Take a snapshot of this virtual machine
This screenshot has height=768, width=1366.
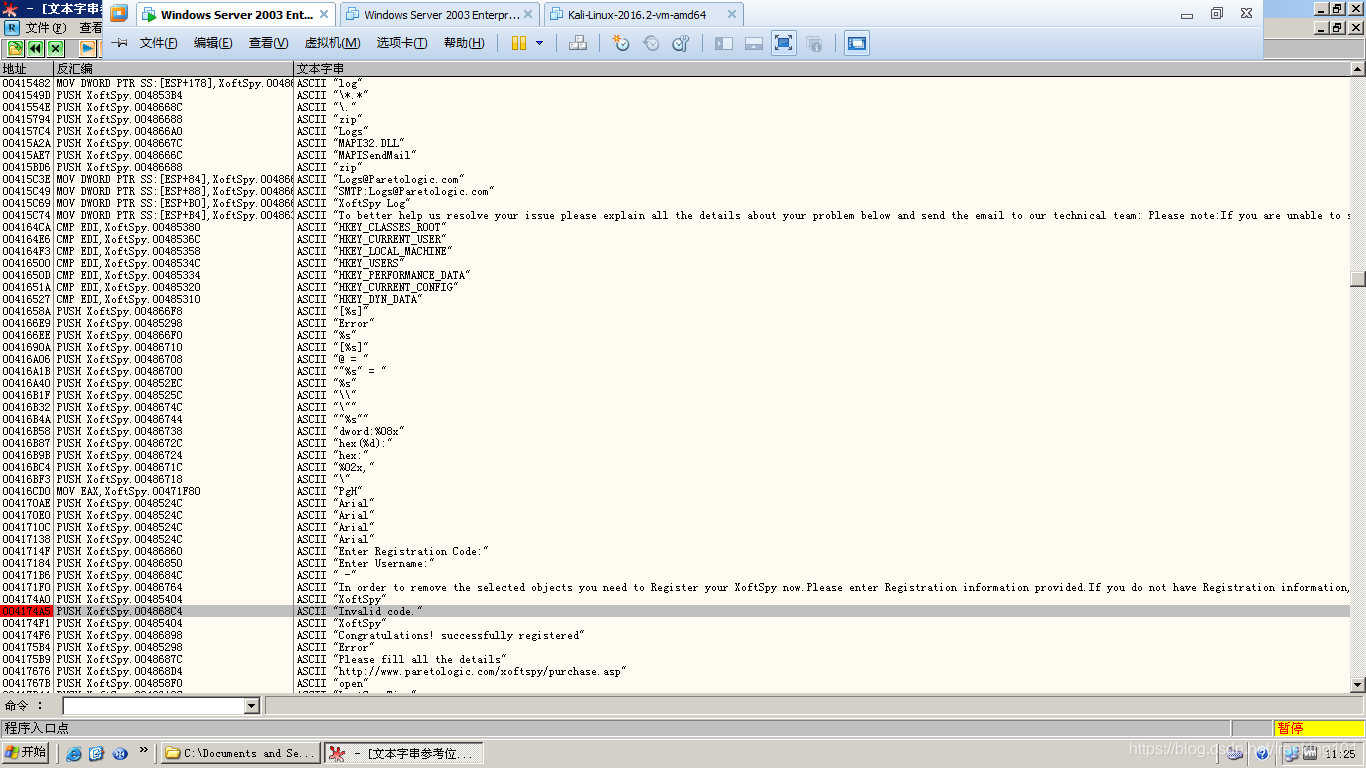[x=621, y=43]
